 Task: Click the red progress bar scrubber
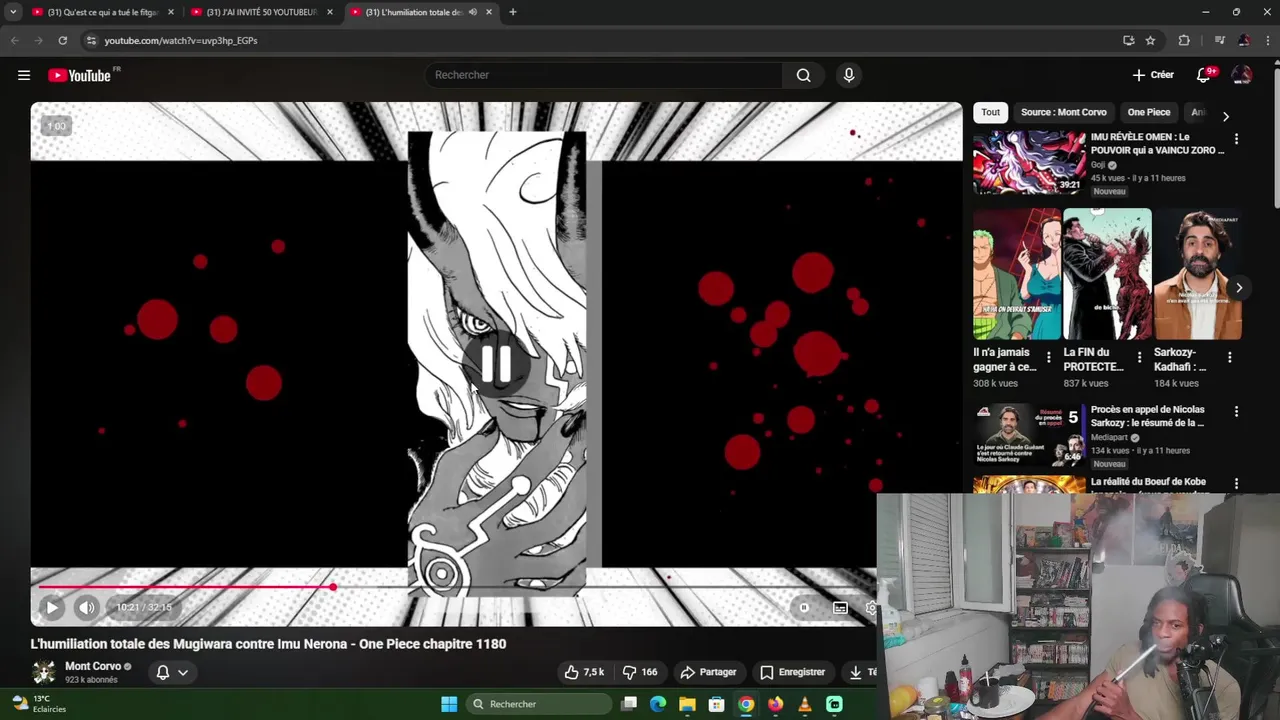pos(333,587)
